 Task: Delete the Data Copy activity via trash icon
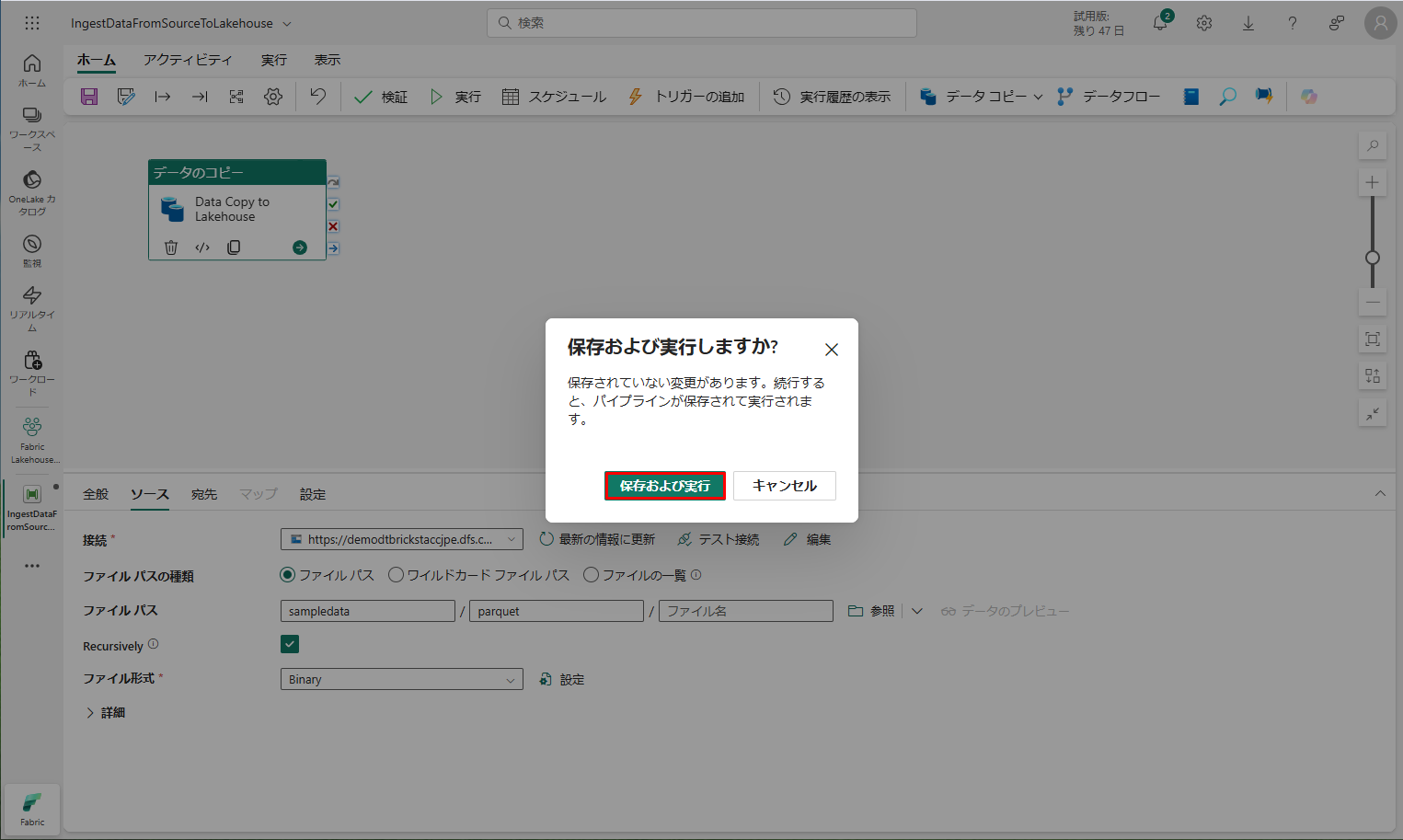coord(171,247)
